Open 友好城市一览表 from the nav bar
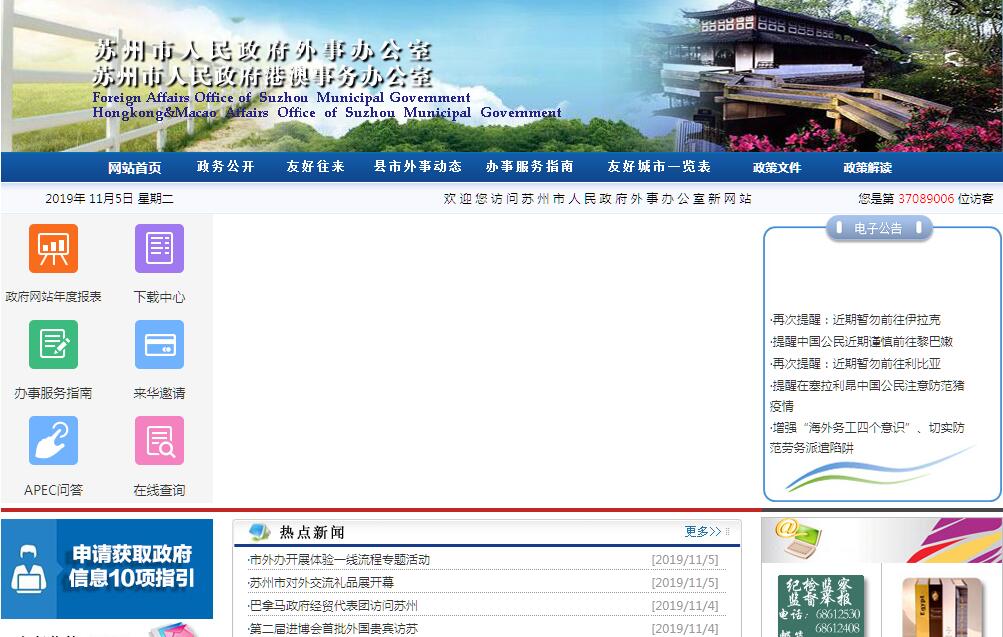Screen dimensions: 1003x637 point(658,167)
